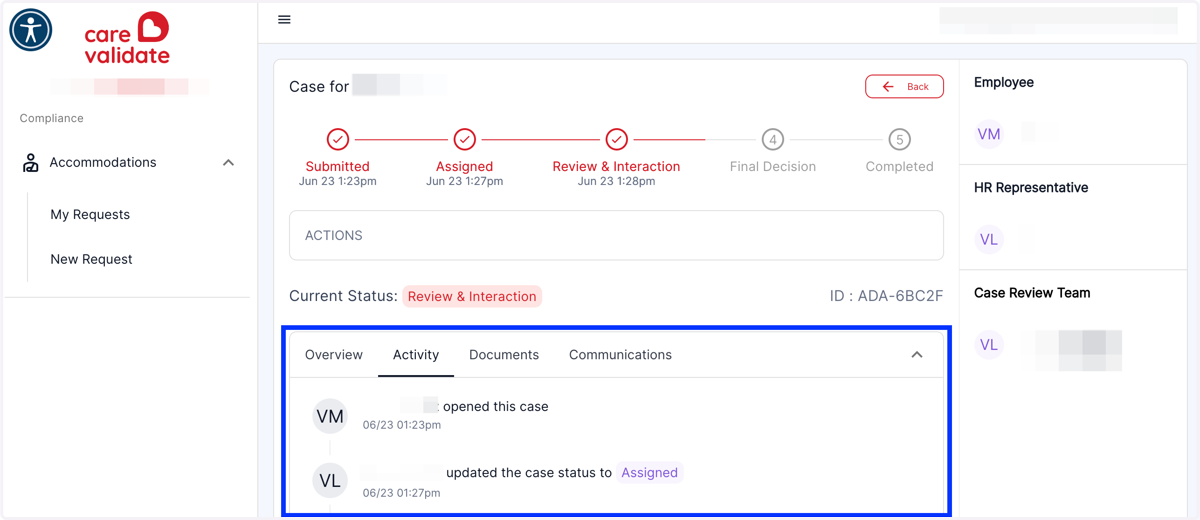Screen dimensions: 1200x520
Task: Open the accessibility widget icon
Action: point(31,30)
